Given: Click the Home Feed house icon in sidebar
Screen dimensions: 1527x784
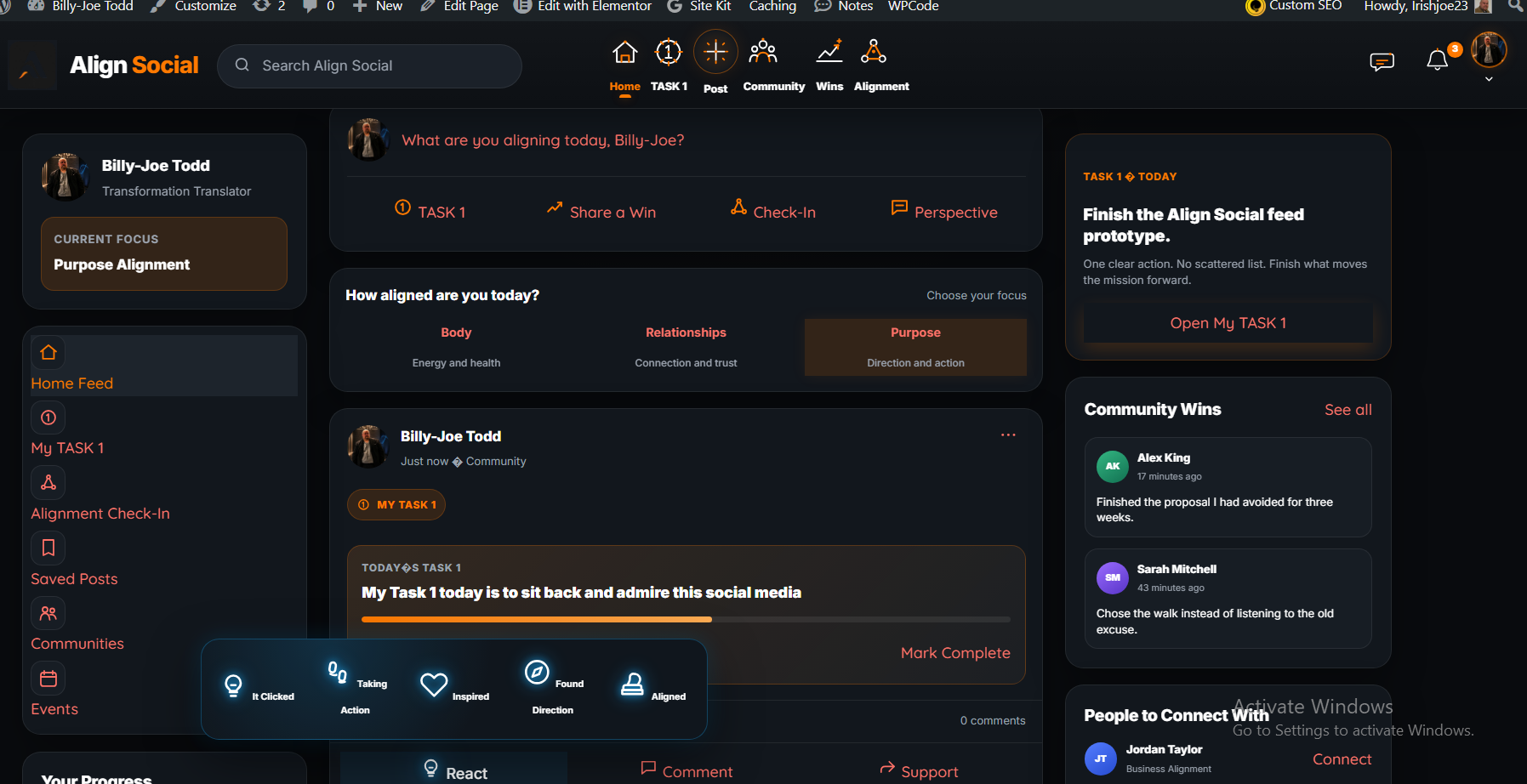Looking at the screenshot, I should click(x=48, y=352).
